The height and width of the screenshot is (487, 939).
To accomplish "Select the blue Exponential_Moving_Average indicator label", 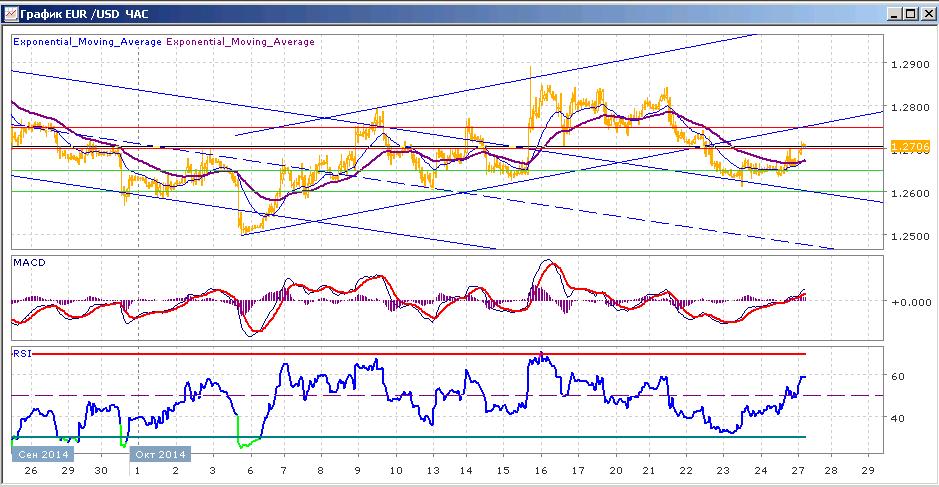I will (87, 42).
